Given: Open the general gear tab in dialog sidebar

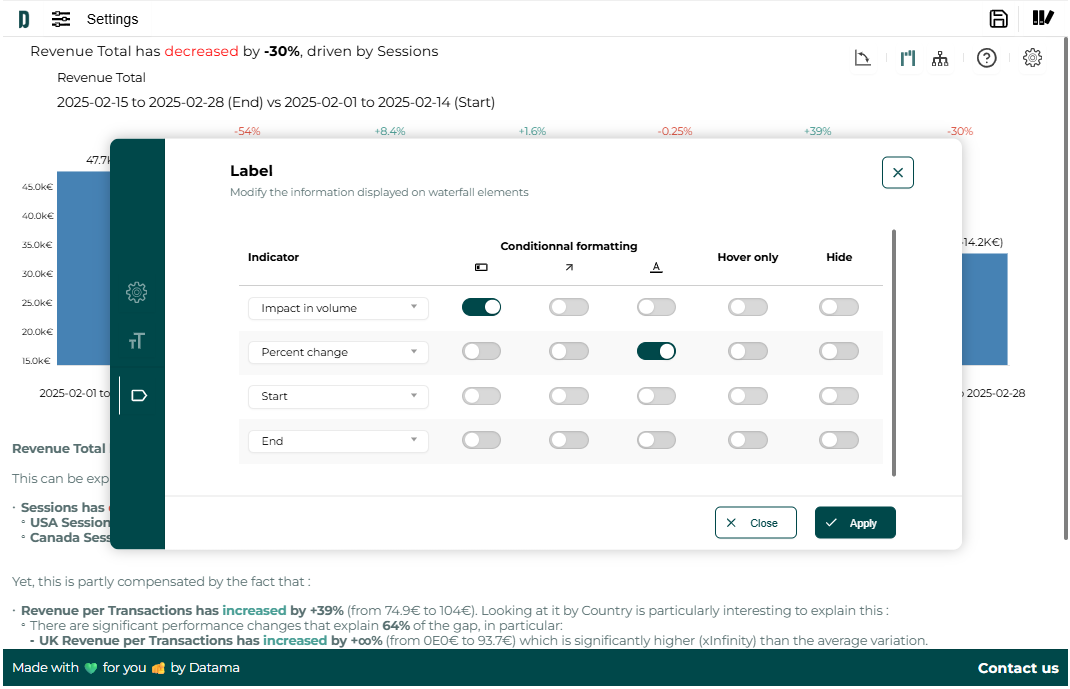Looking at the screenshot, I should (137, 292).
